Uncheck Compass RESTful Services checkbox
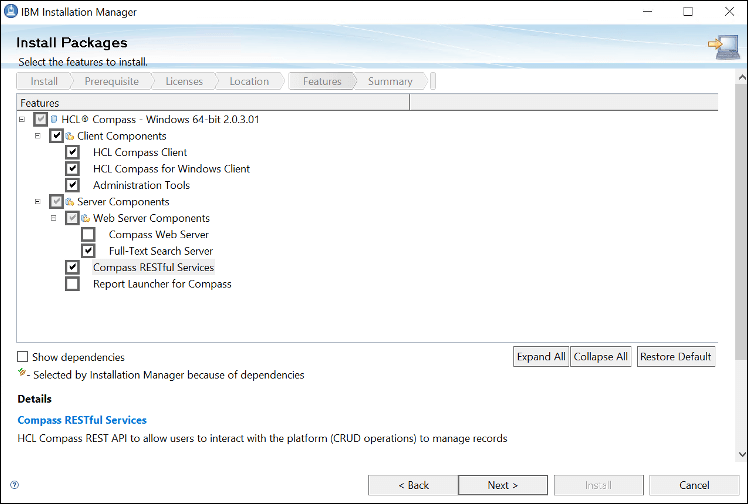 [72, 267]
